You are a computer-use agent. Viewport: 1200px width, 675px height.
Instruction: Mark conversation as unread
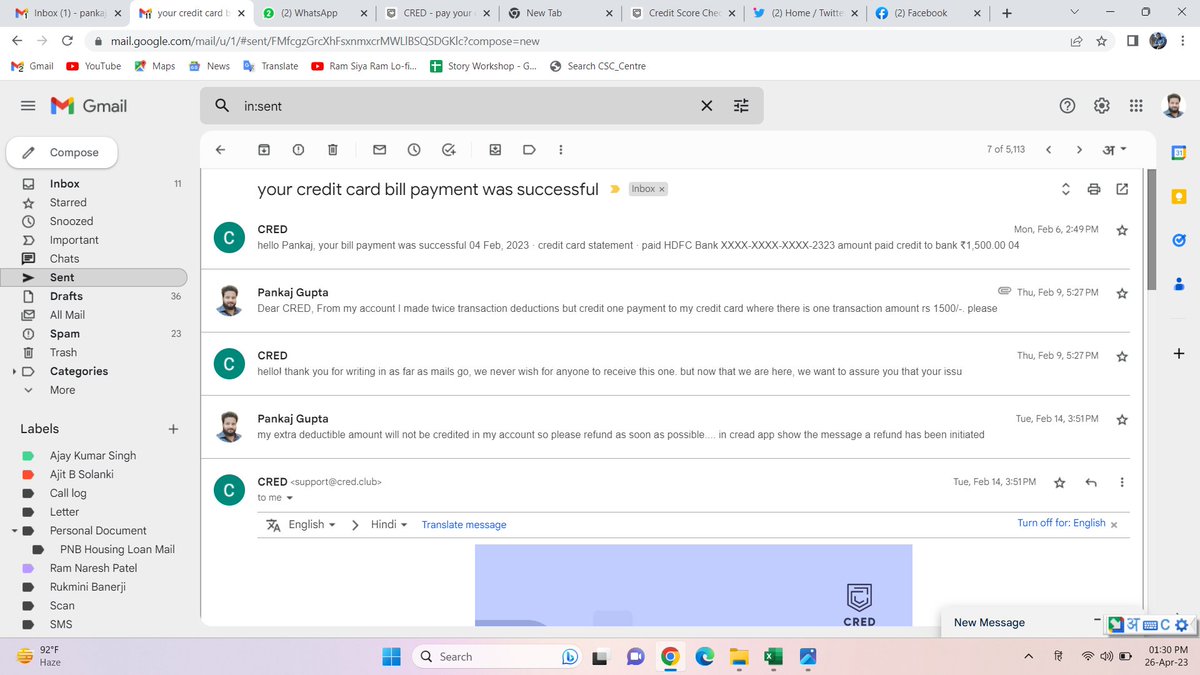click(x=380, y=150)
